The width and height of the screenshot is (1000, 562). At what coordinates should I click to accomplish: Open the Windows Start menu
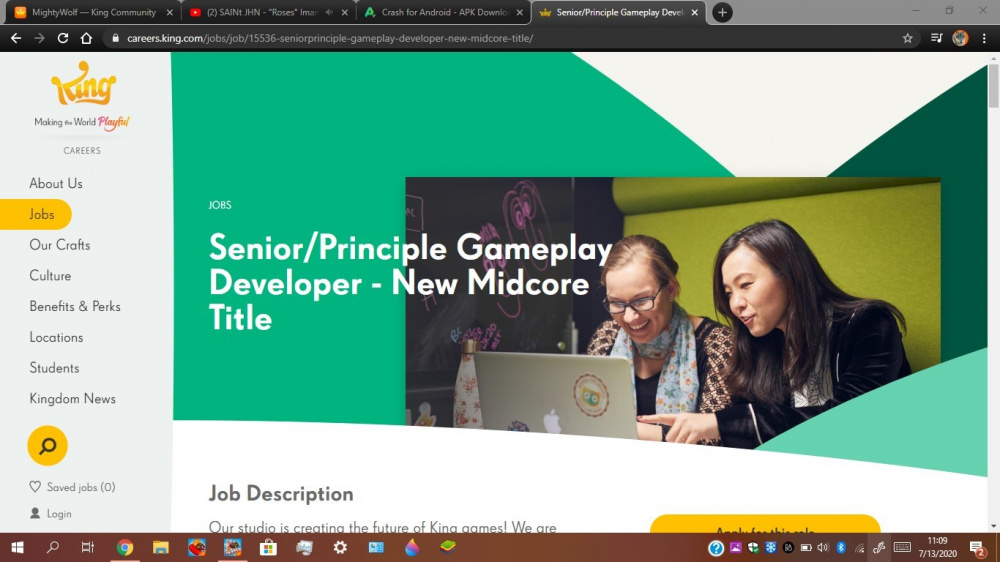click(17, 547)
